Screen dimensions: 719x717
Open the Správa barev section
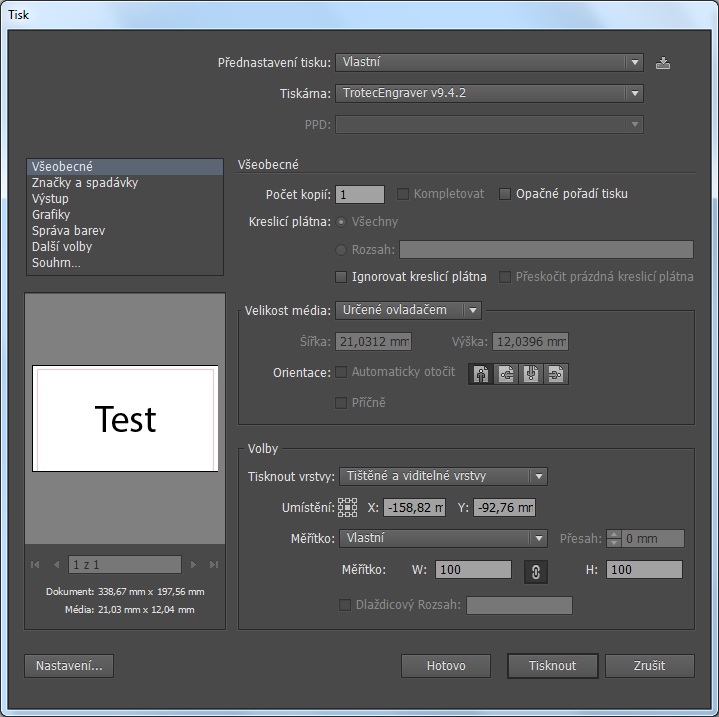coord(68,231)
